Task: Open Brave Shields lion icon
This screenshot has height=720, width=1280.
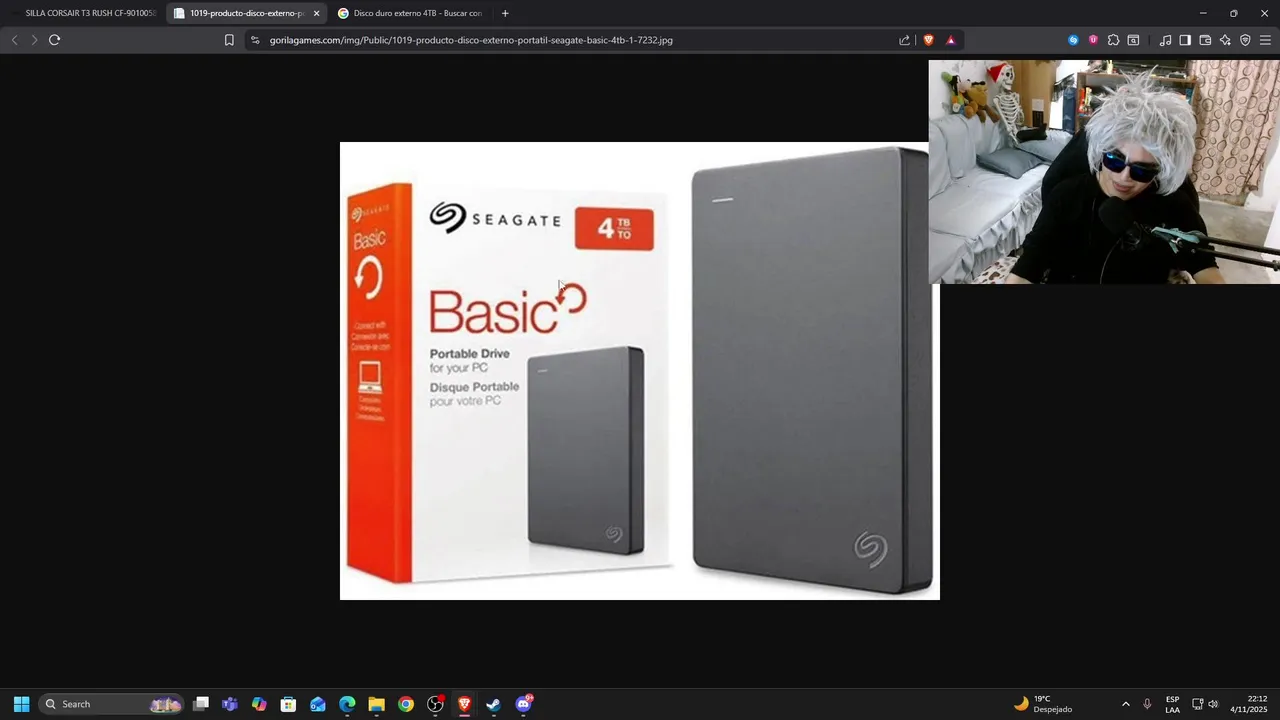Action: [928, 40]
